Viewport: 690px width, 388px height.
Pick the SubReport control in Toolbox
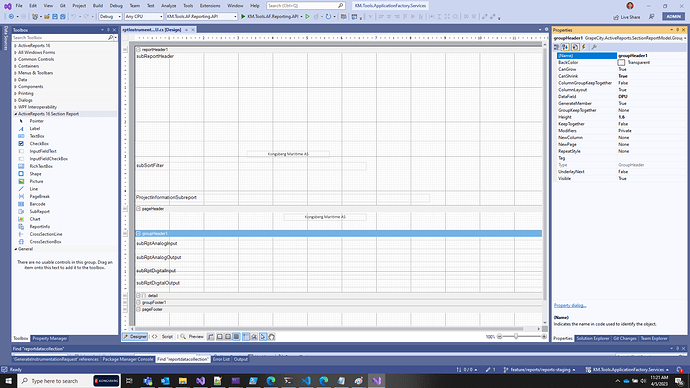tap(39, 212)
